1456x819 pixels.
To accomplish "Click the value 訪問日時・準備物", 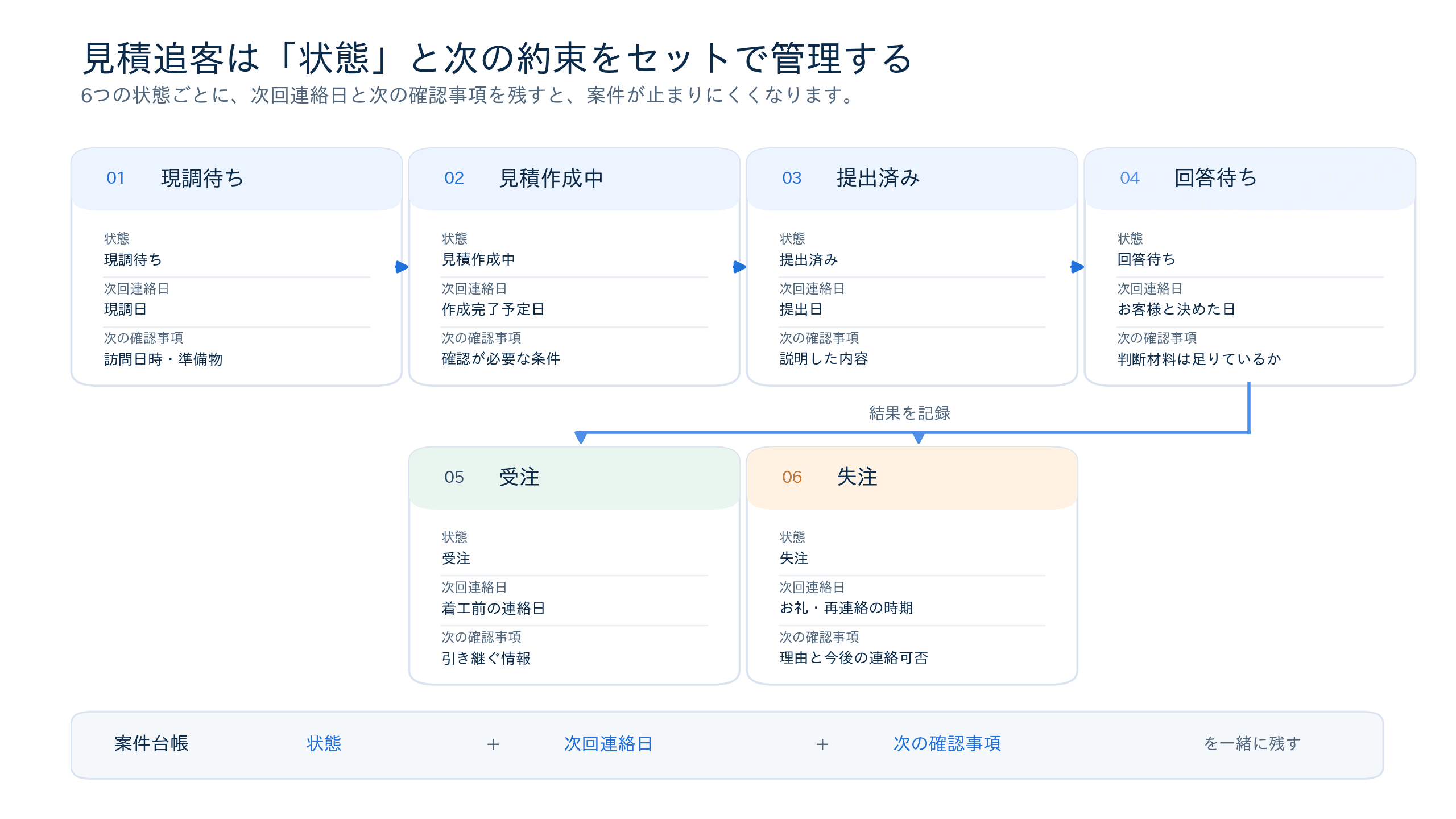I will pyautogui.click(x=163, y=359).
